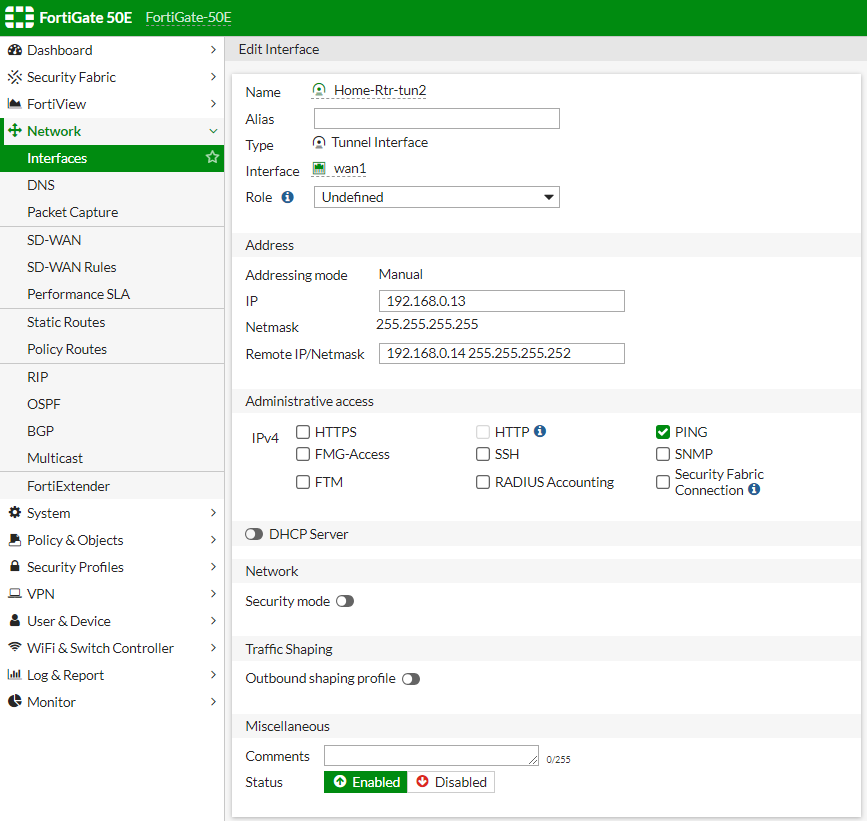Collapse the Network menu section

(112, 131)
